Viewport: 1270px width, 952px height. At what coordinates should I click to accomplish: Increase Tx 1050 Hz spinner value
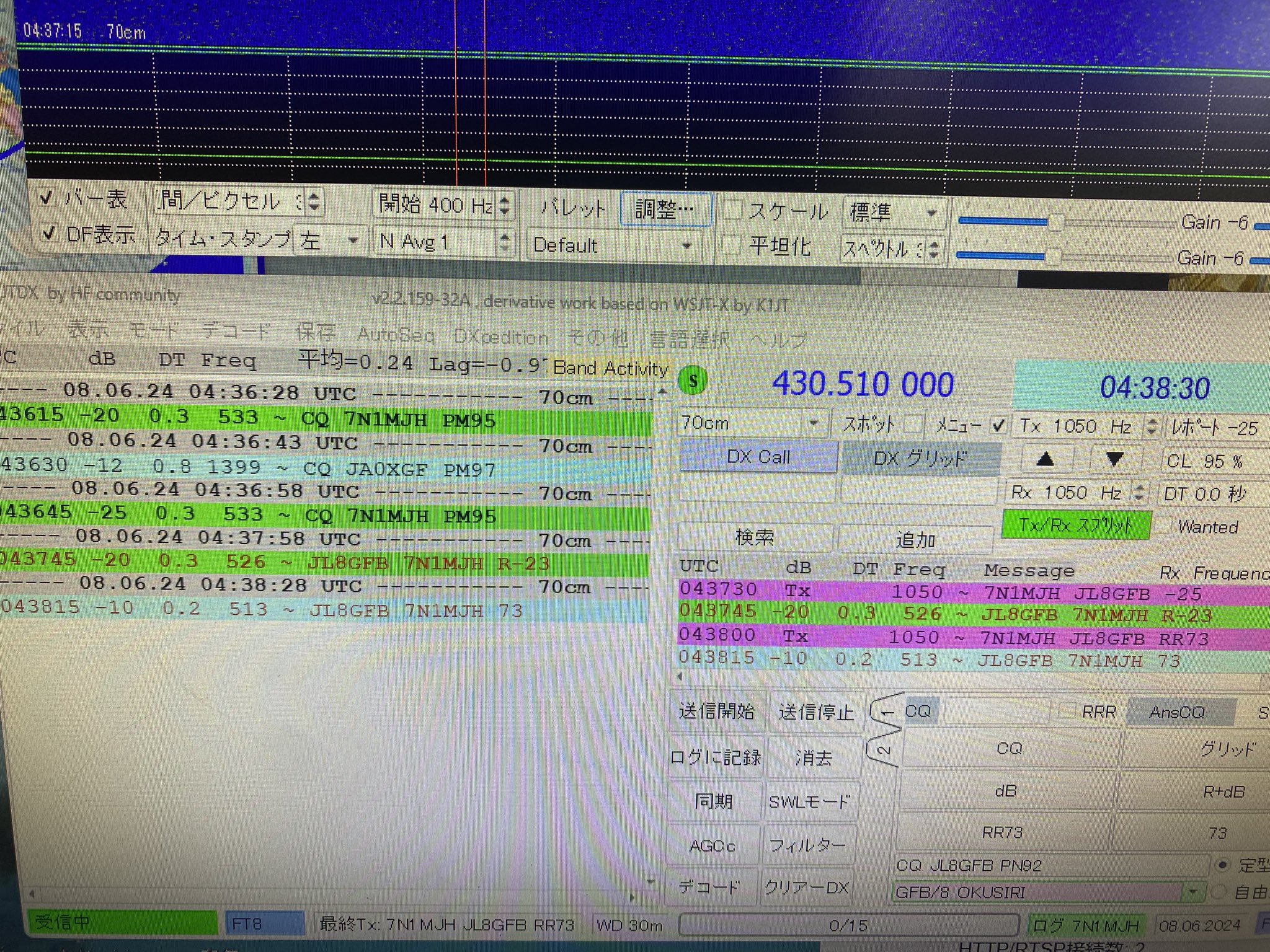pos(1152,421)
